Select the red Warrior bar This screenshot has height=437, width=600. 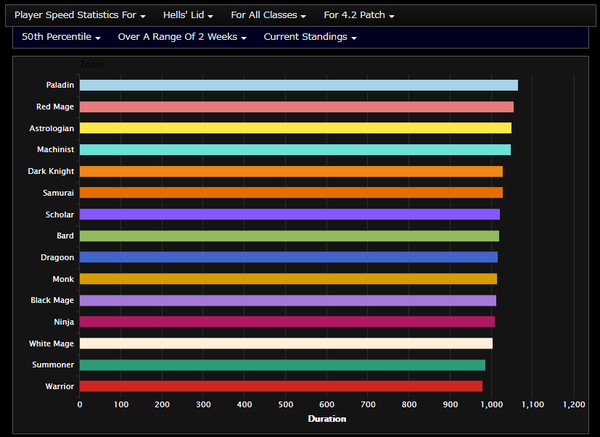point(281,386)
